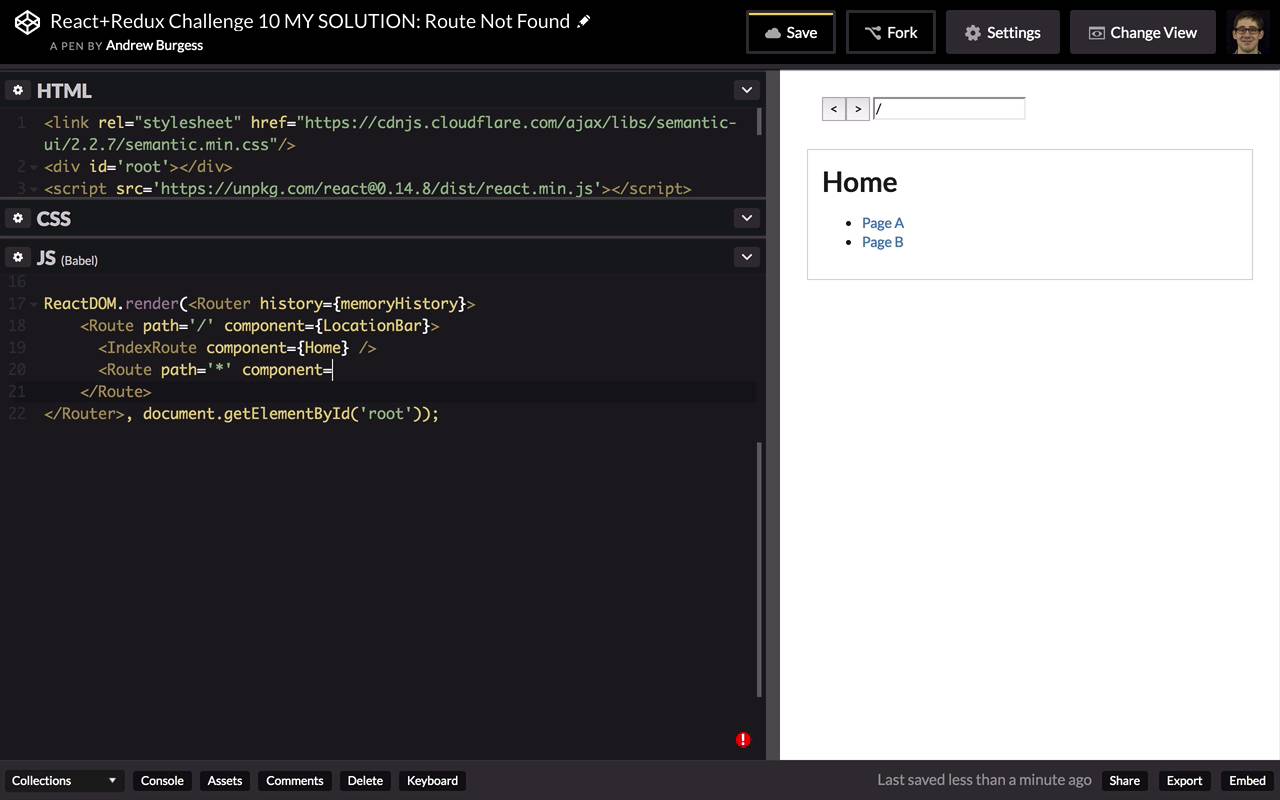Open pen Settings
The width and height of the screenshot is (1280, 800).
point(1002,32)
